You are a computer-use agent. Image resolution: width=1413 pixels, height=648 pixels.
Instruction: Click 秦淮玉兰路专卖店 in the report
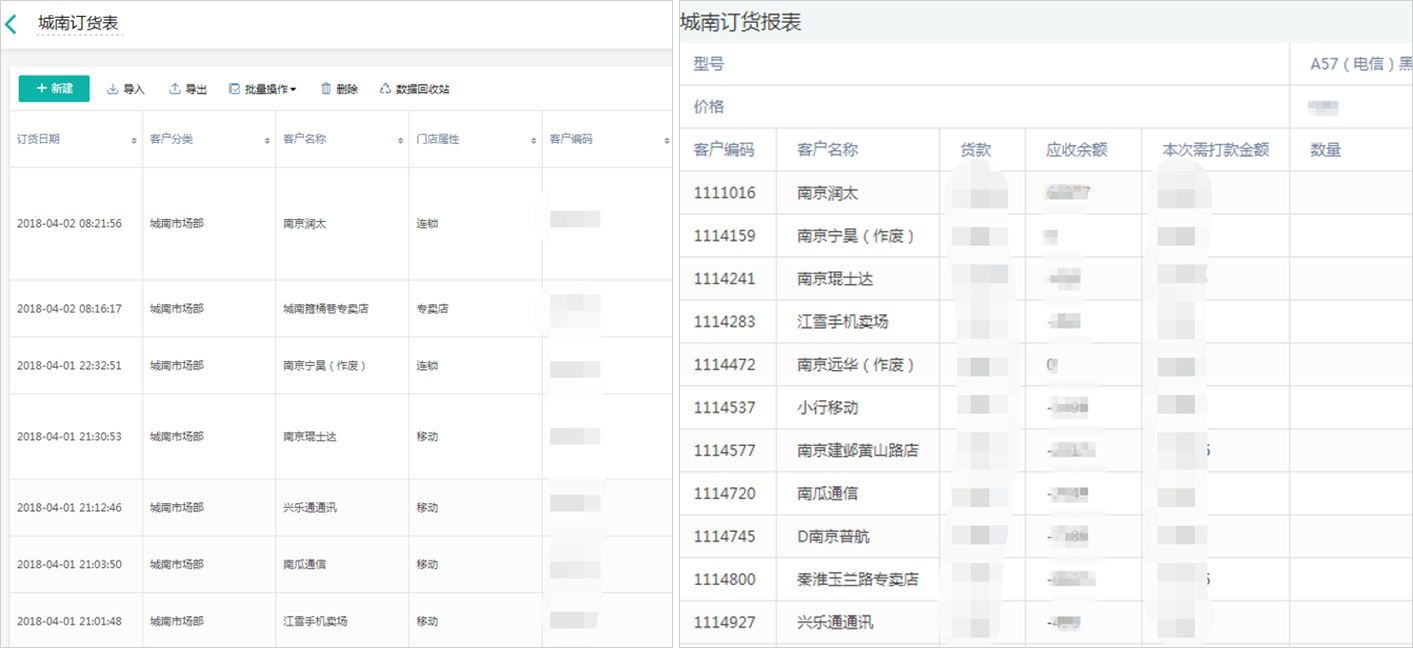point(858,580)
